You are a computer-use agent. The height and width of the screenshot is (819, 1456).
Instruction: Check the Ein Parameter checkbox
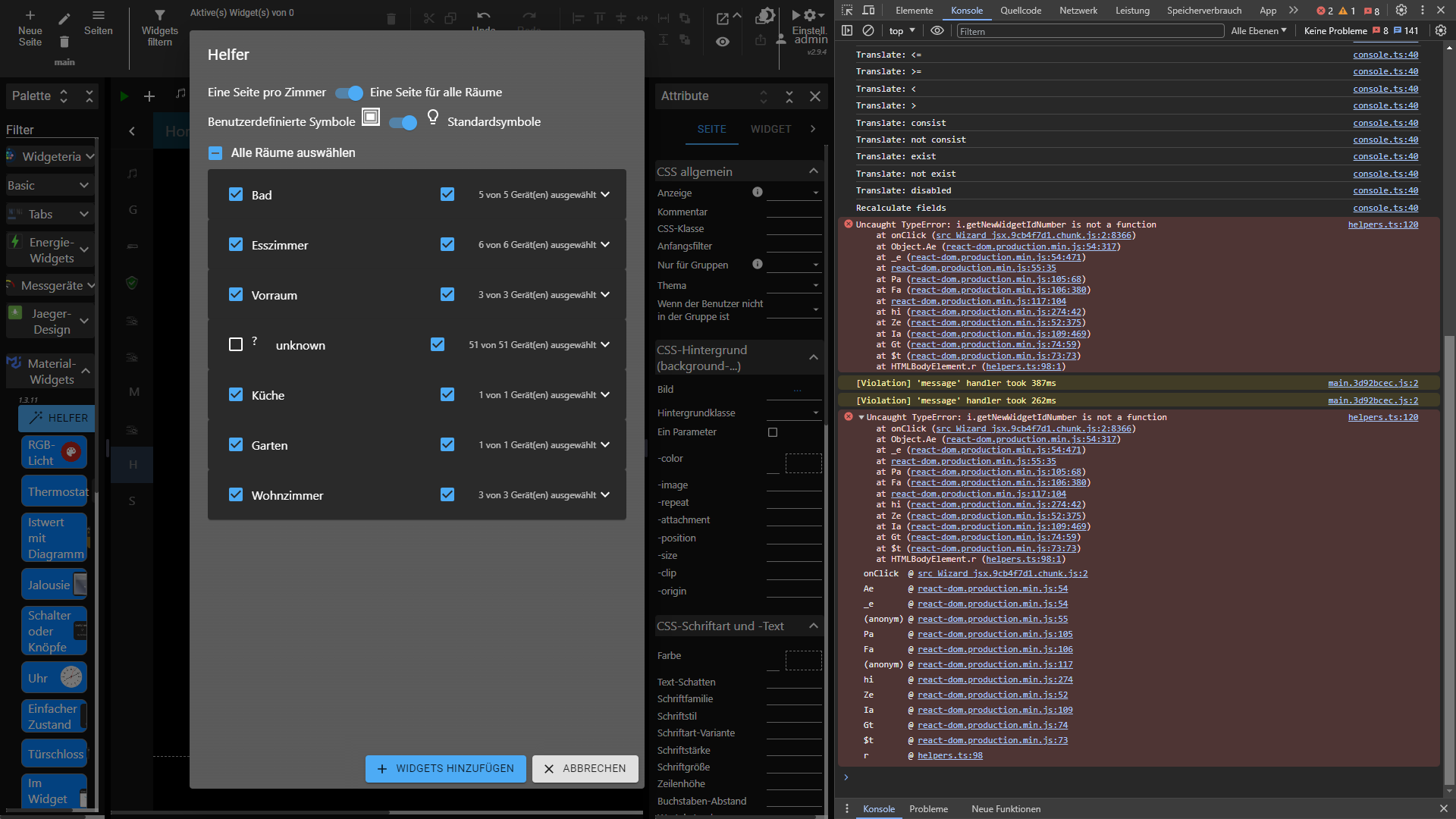tap(773, 432)
